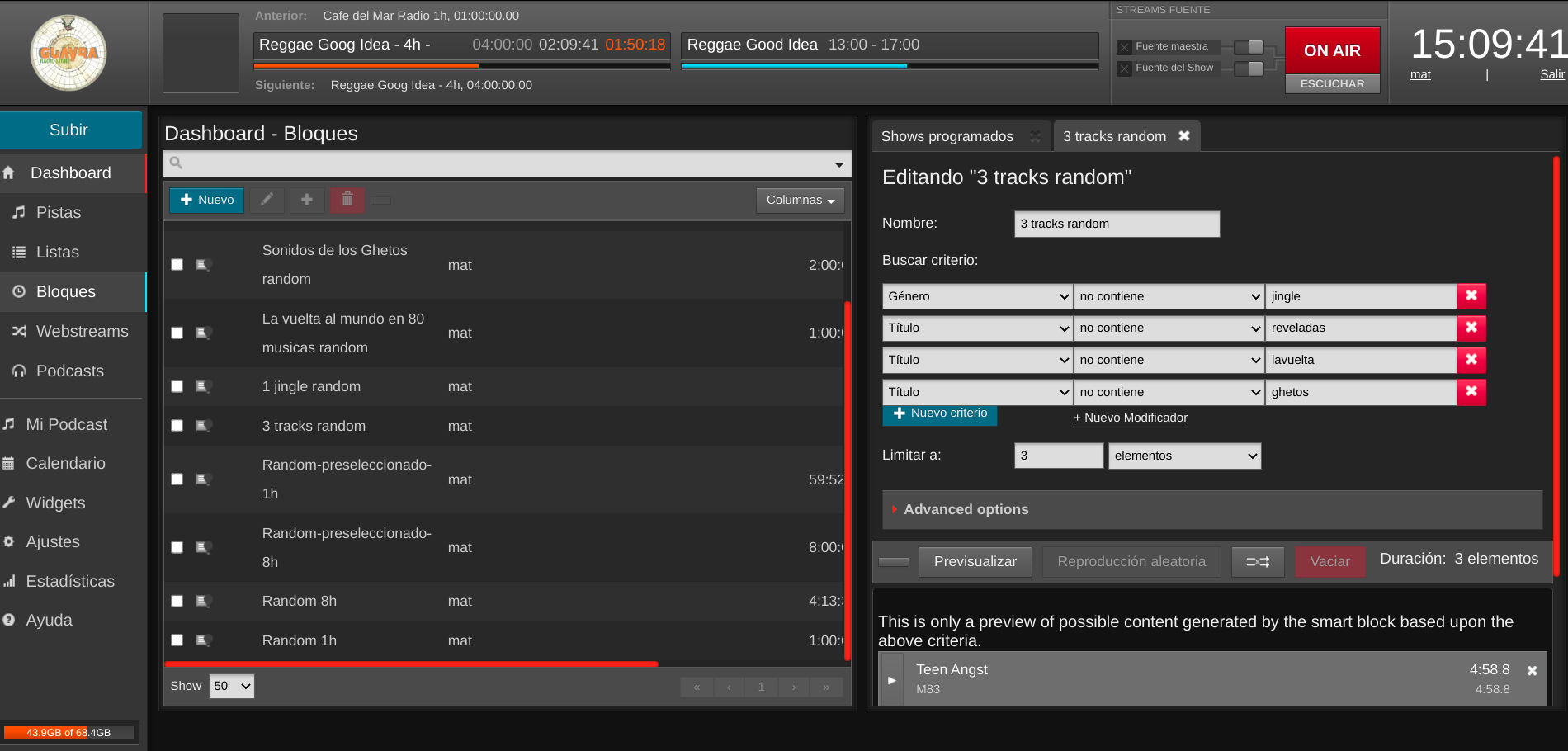Select the 'La vuelta al mundo en 80' checkbox
The height and width of the screenshot is (751, 1568).
tap(177, 333)
